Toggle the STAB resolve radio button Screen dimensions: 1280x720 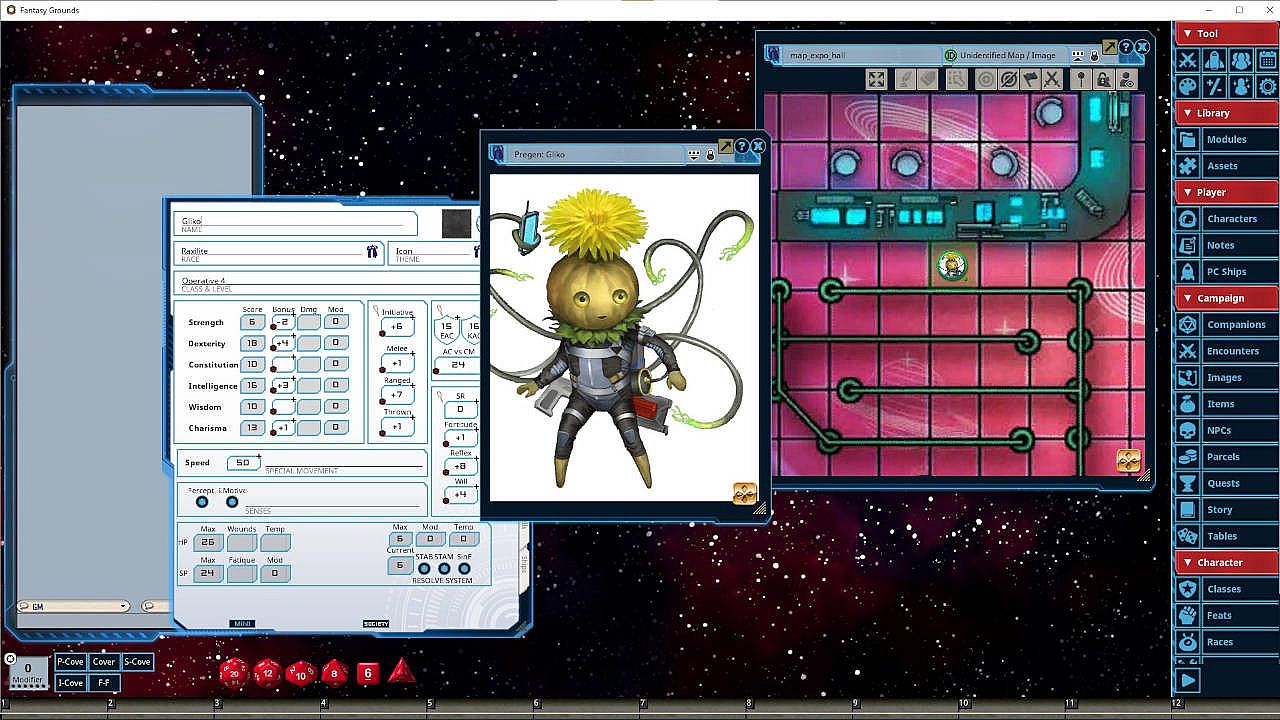click(x=424, y=568)
